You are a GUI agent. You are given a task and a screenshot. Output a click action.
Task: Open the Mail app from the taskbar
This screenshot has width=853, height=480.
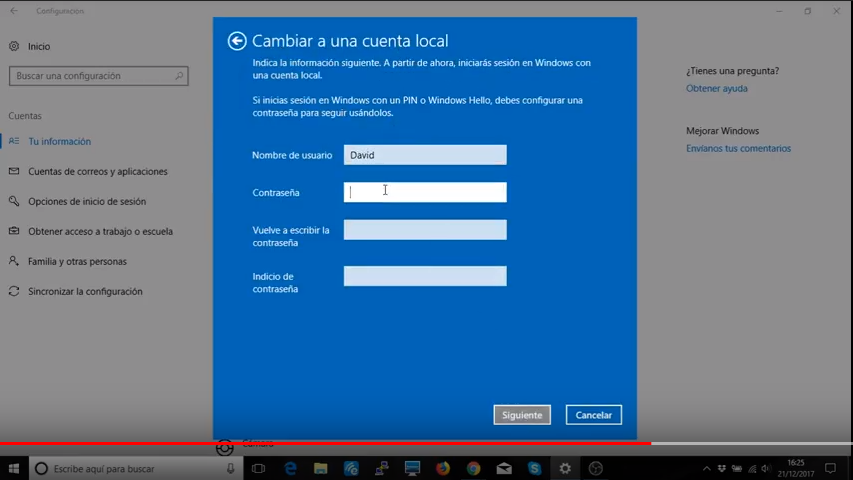504,468
